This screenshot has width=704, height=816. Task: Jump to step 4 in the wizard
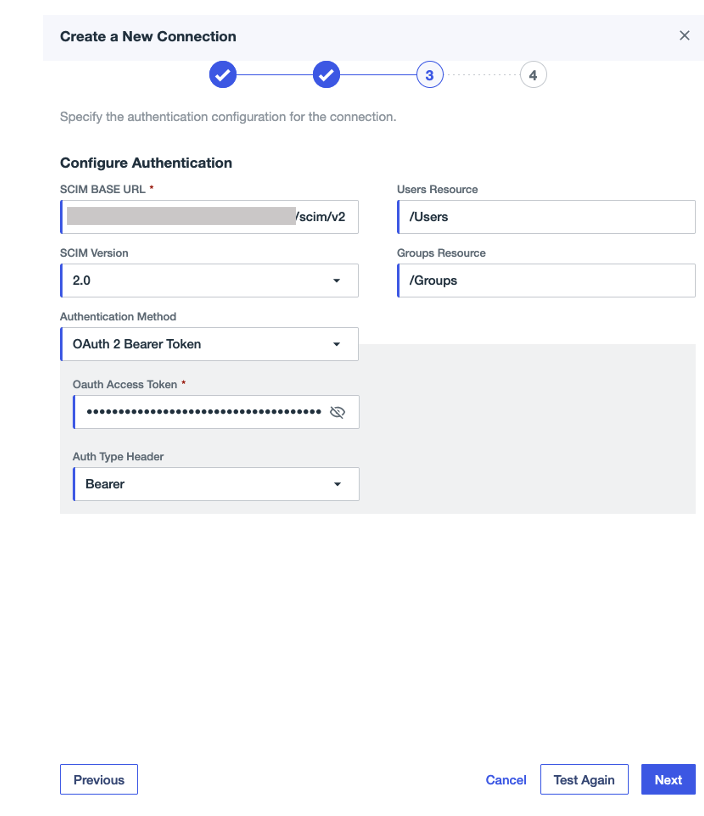(533, 74)
